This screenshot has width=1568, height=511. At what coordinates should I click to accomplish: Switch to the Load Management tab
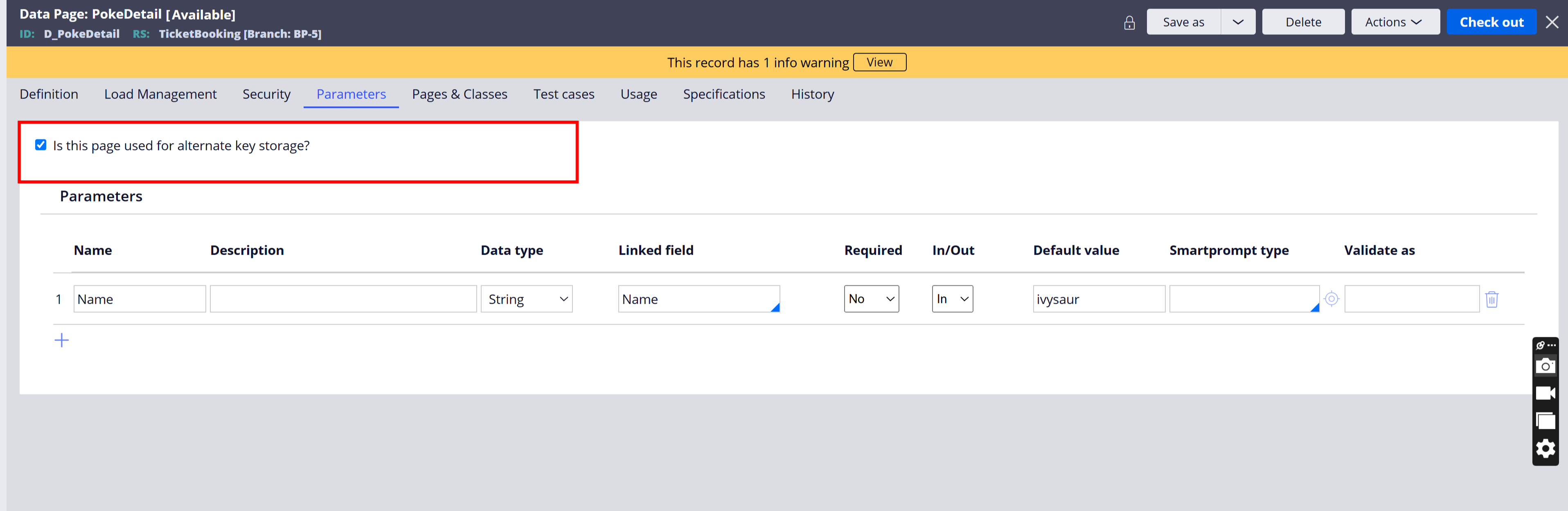click(160, 94)
